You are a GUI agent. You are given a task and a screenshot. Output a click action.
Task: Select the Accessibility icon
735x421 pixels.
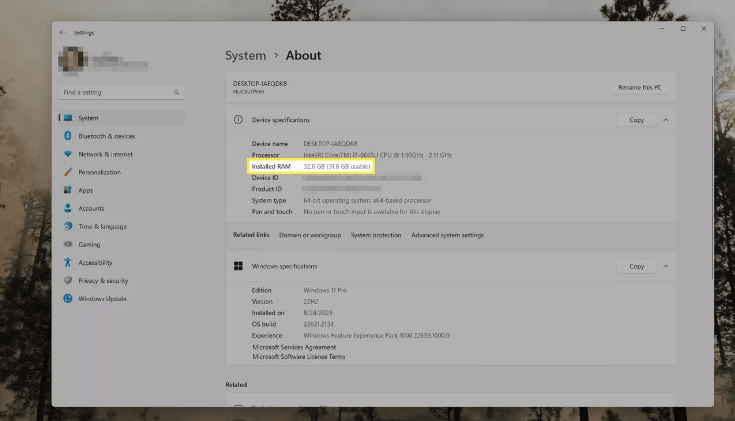pyautogui.click(x=68, y=262)
